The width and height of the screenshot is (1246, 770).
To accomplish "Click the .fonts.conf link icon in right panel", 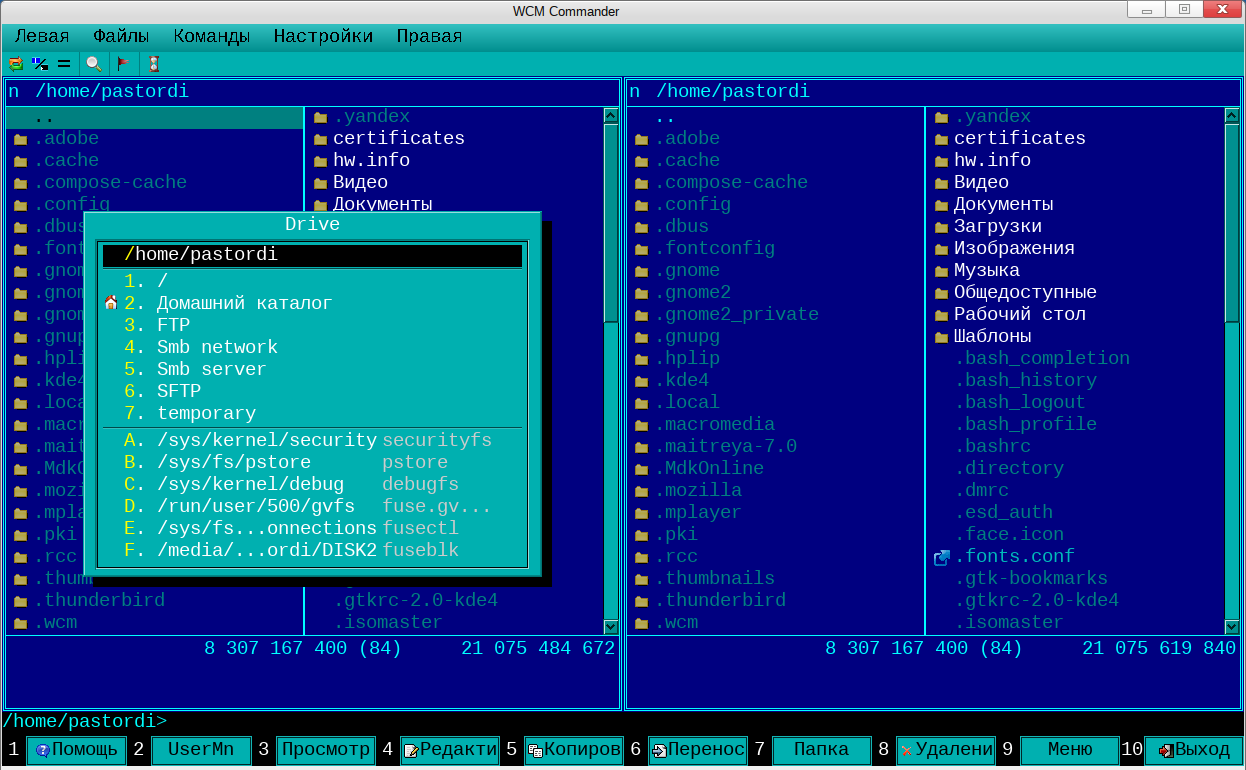I will coord(941,557).
